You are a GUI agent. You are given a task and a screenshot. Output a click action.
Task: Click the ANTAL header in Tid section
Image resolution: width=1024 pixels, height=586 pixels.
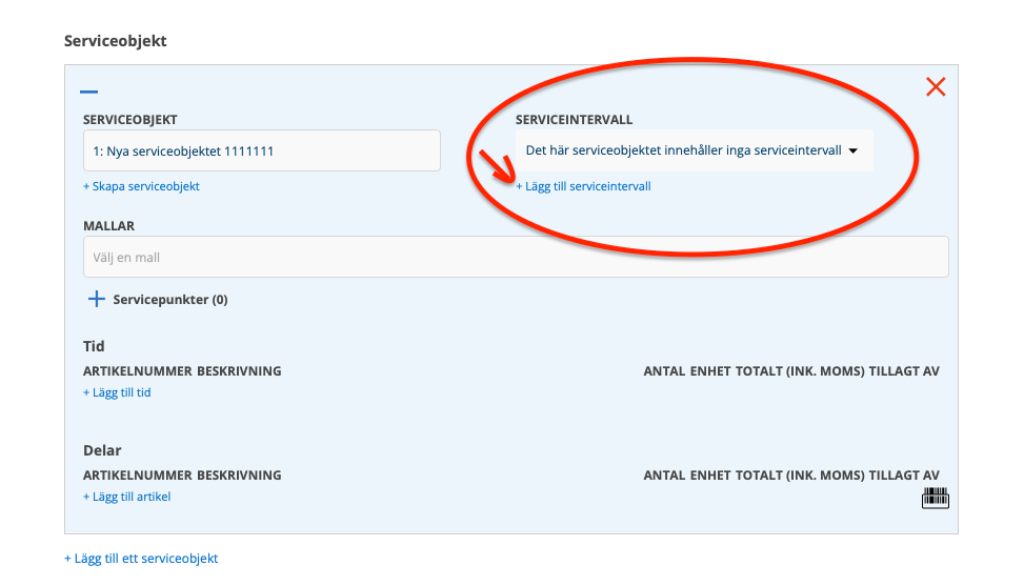click(x=663, y=371)
